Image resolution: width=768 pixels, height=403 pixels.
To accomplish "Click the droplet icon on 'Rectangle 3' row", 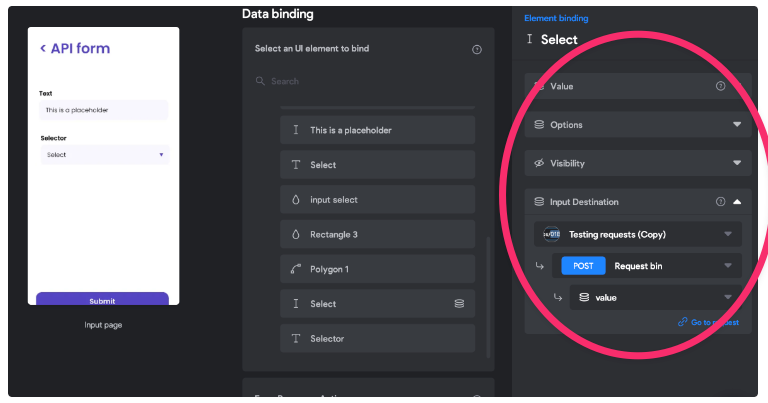I will point(296,234).
